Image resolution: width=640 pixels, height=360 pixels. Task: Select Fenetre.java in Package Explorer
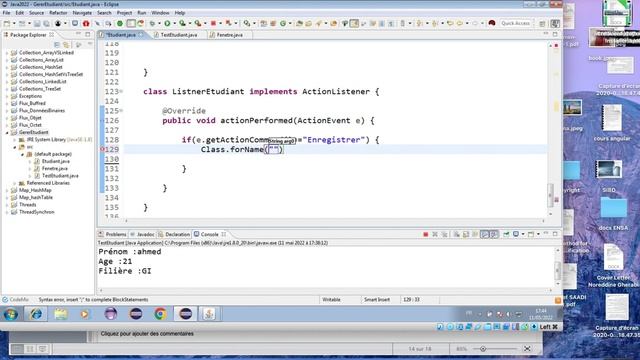[55, 169]
